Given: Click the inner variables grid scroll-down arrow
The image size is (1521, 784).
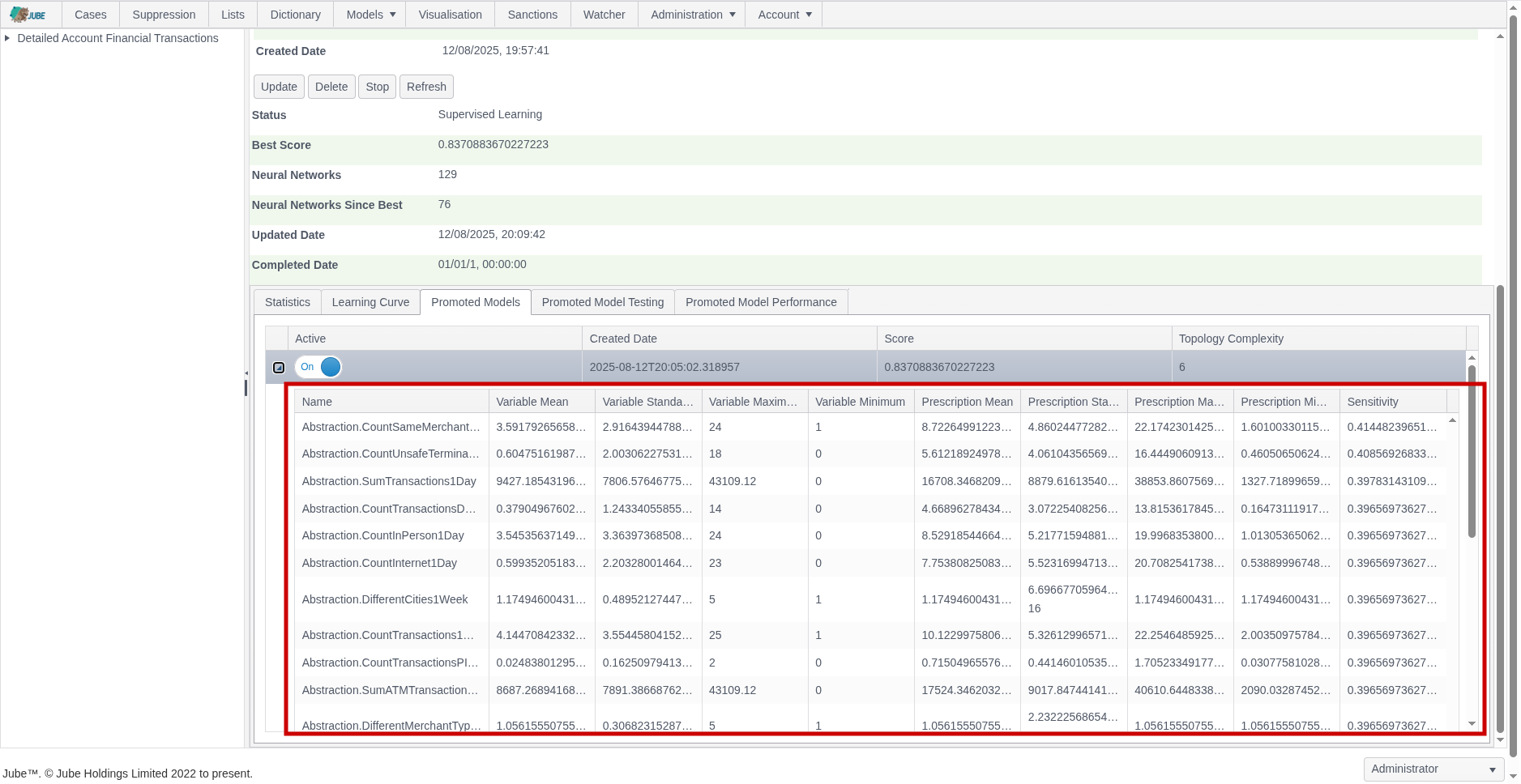Looking at the screenshot, I should click(x=1472, y=724).
